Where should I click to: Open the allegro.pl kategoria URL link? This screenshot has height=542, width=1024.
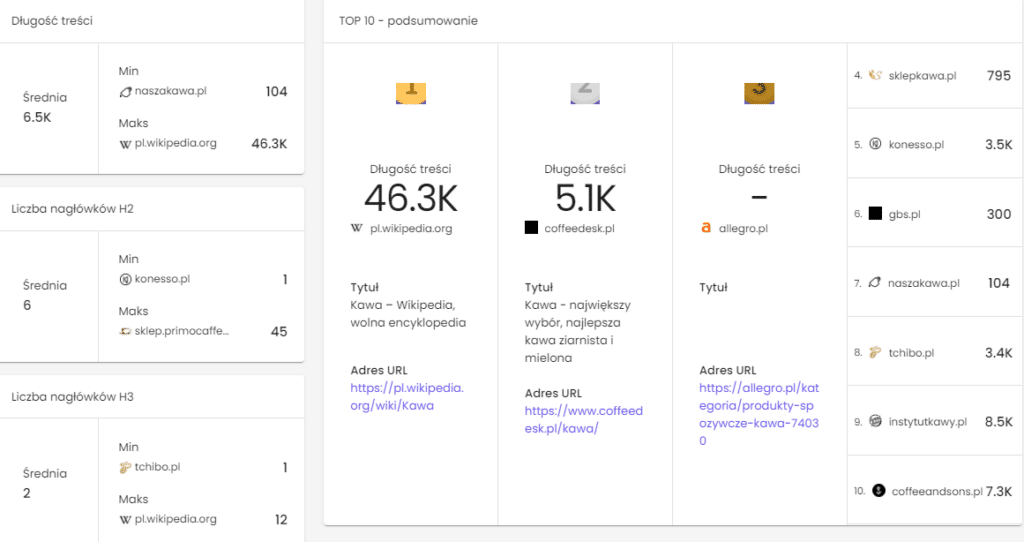pos(759,414)
